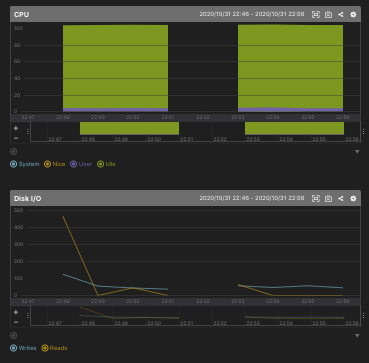Zoom in the Disk I/O overview with plus
Image resolution: width=369 pixels, height=363 pixels.
click(x=16, y=312)
